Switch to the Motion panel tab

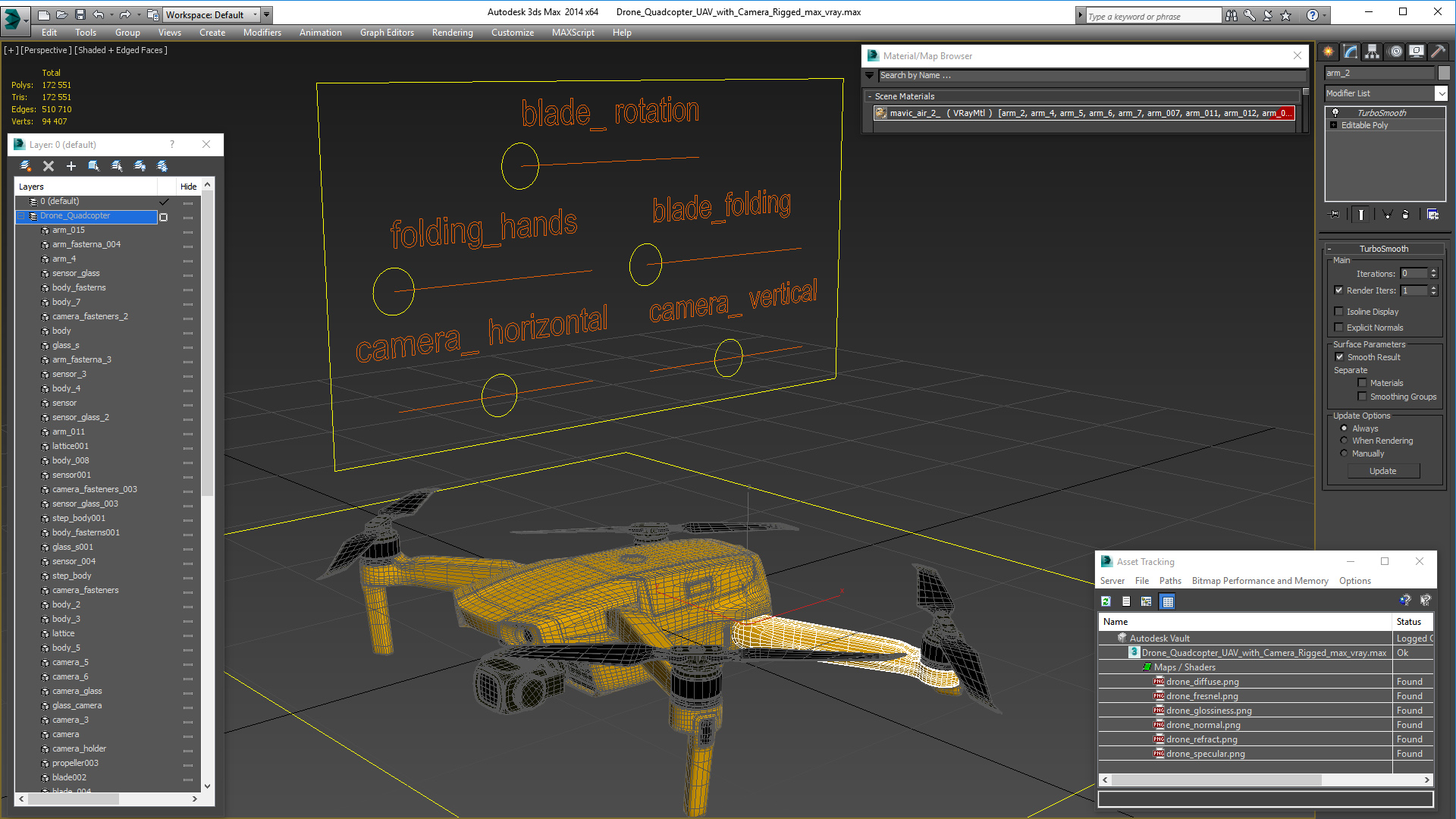[x=1395, y=52]
